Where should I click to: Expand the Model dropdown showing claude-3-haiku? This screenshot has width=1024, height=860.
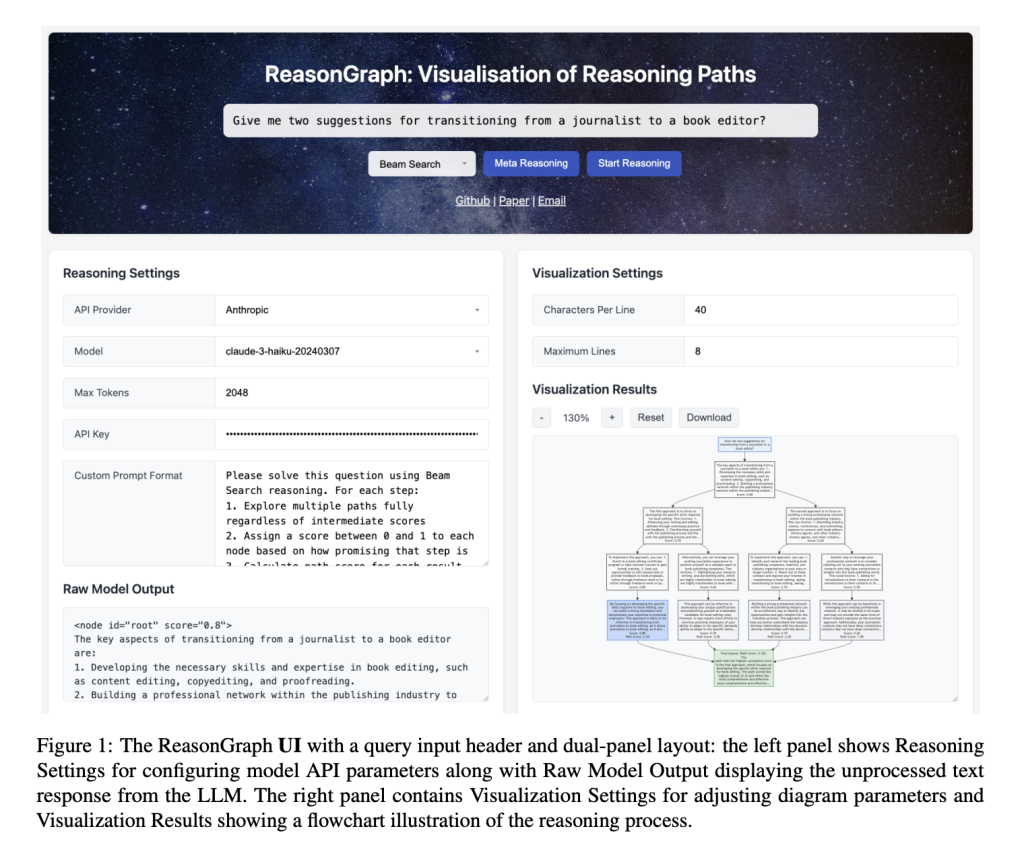(x=351, y=351)
